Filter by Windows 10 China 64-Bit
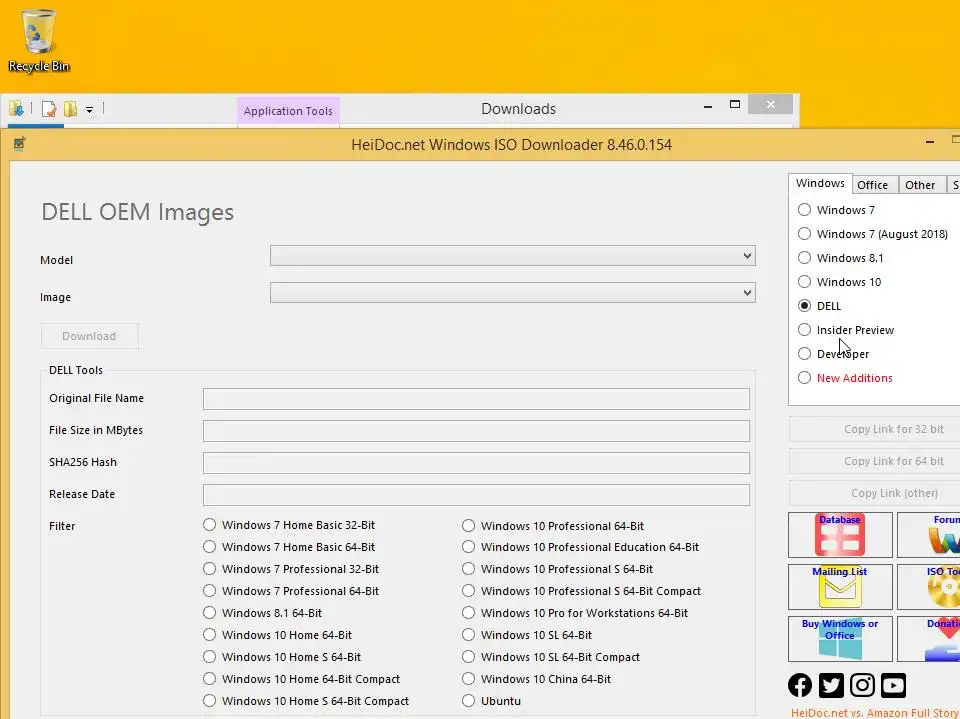Image resolution: width=960 pixels, height=719 pixels. (468, 679)
